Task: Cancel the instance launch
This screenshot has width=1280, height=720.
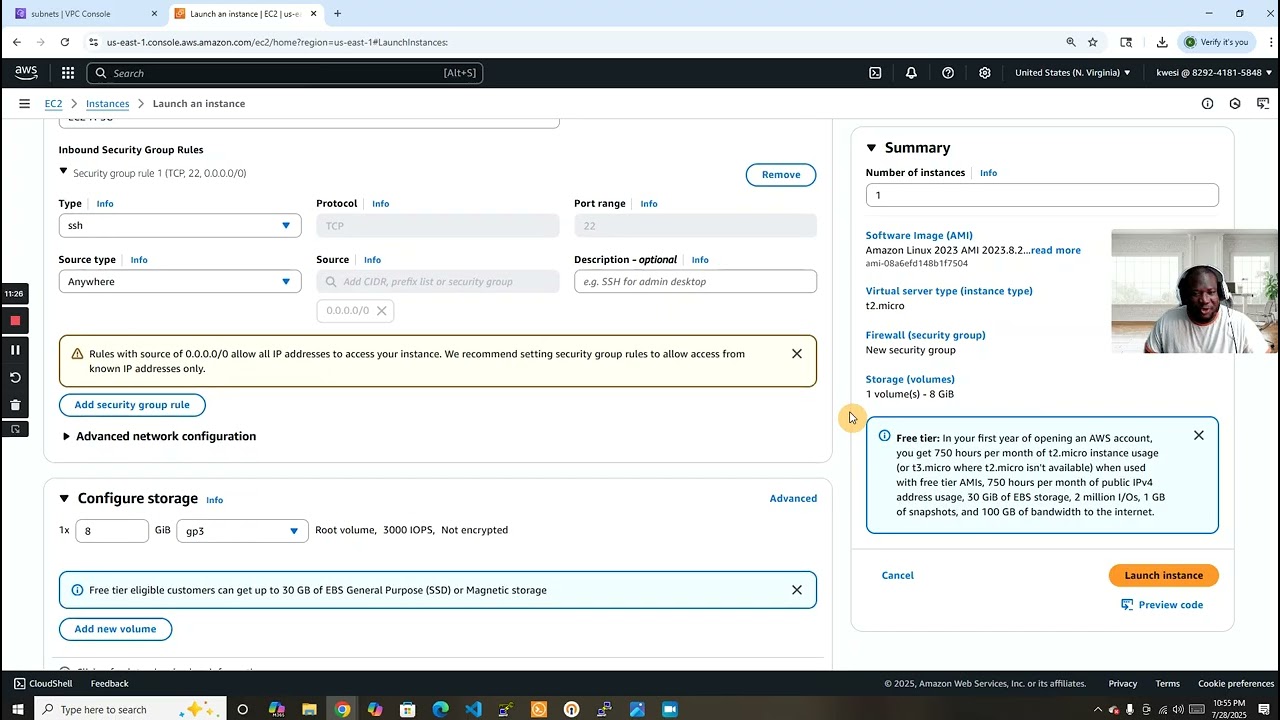Action: tap(898, 575)
